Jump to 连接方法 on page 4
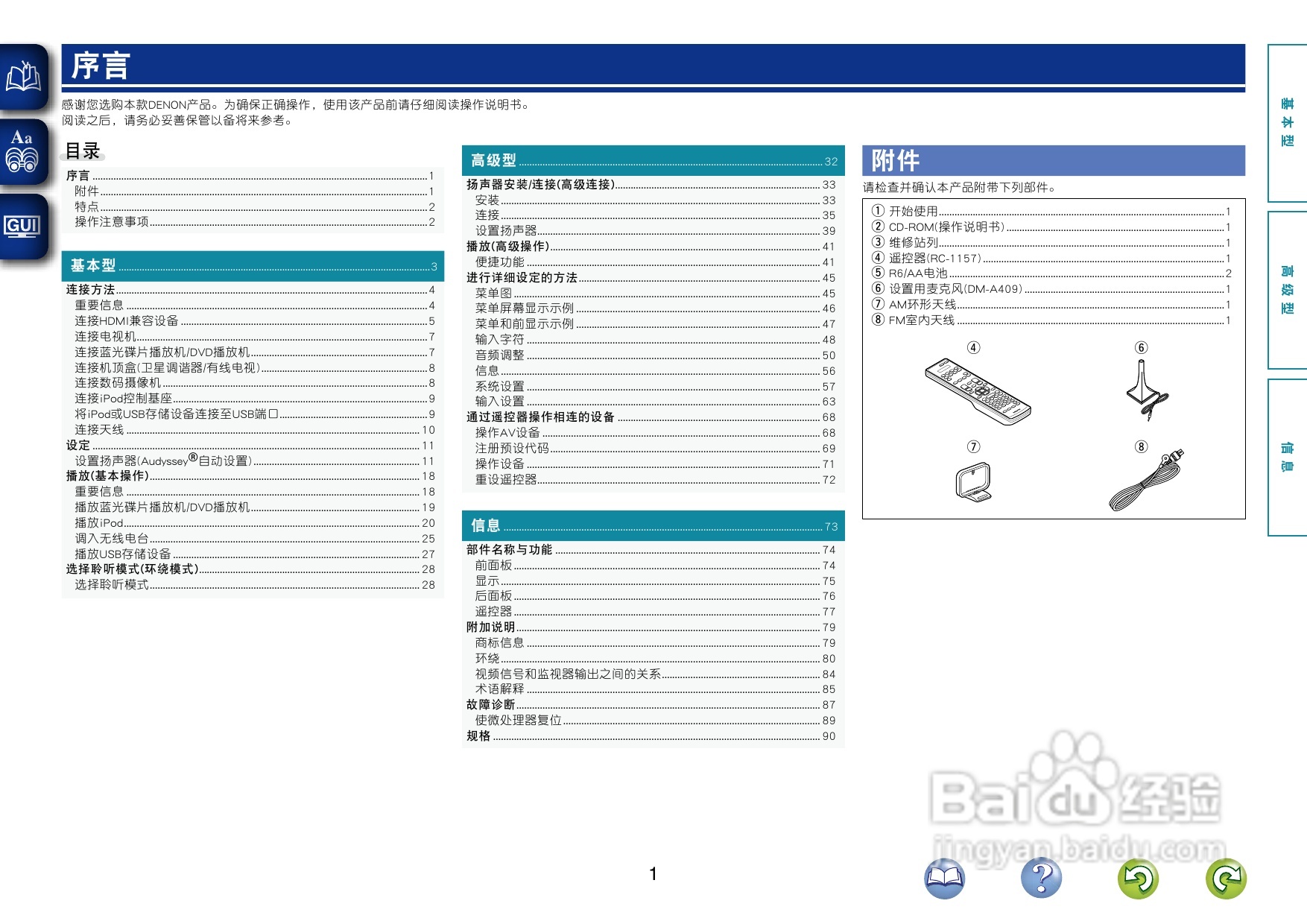 (x=250, y=290)
